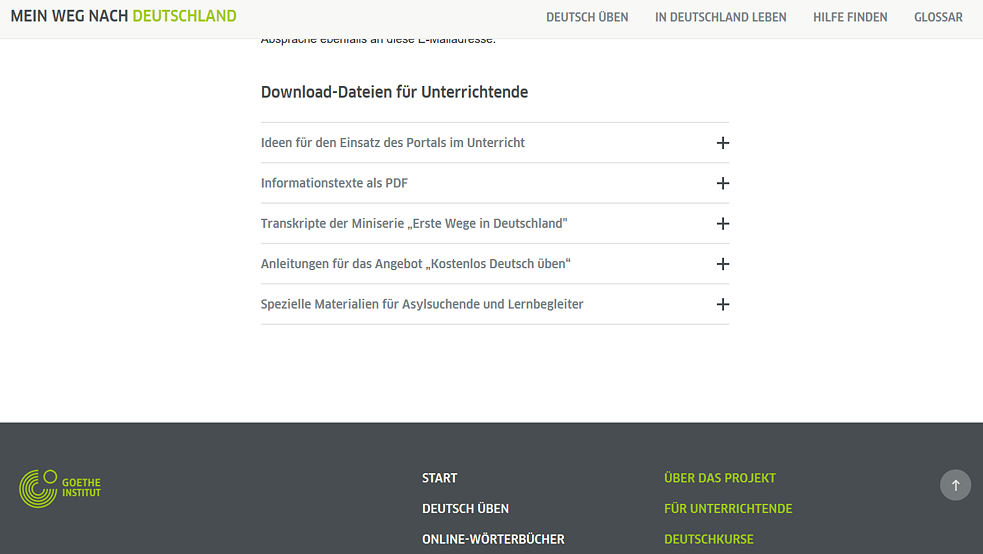Expand 'Ideen für den Einsatz des Portals' section

point(393,143)
